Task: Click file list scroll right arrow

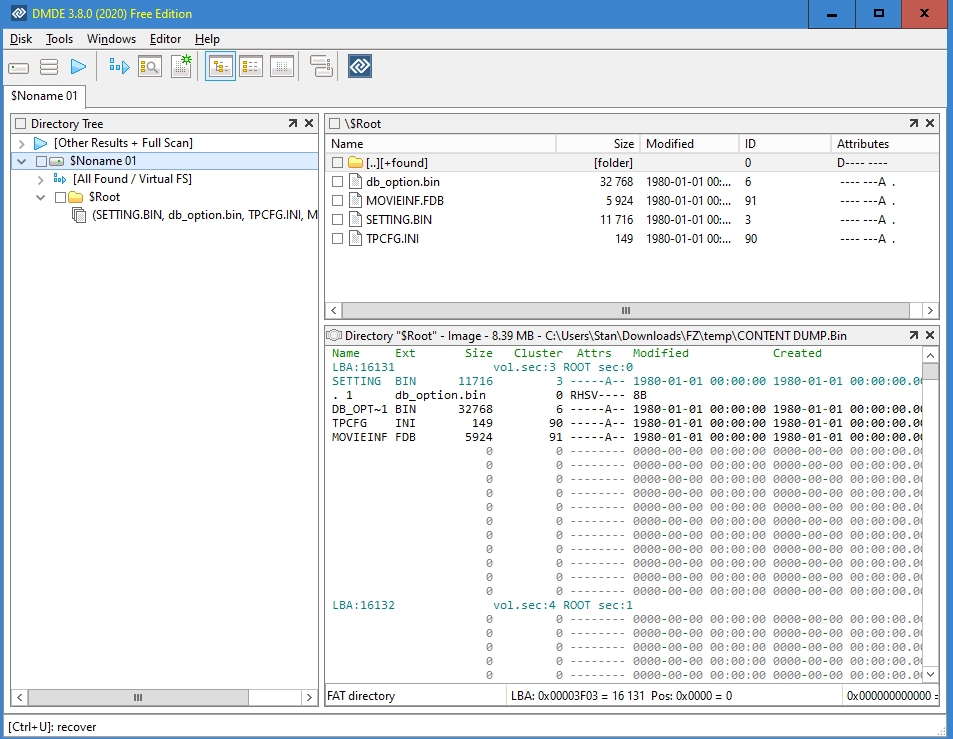Action: [x=930, y=311]
